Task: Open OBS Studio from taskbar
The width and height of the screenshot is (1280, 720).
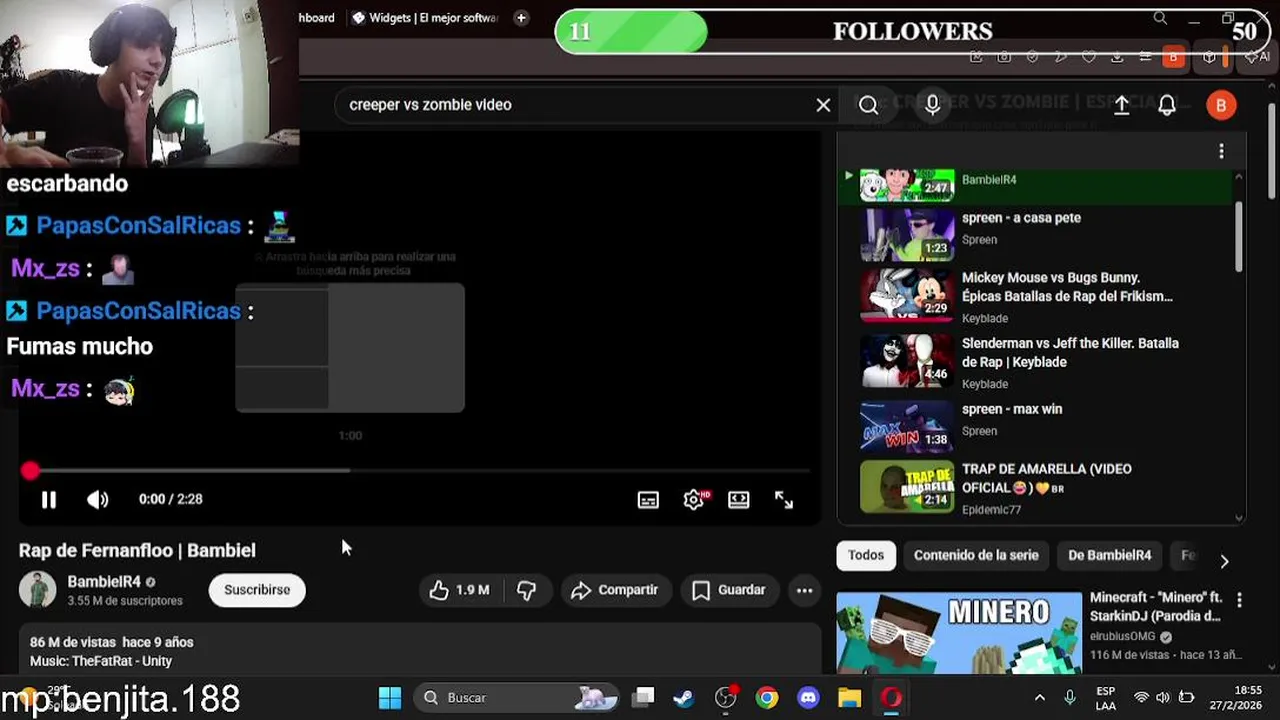Action: 726,698
